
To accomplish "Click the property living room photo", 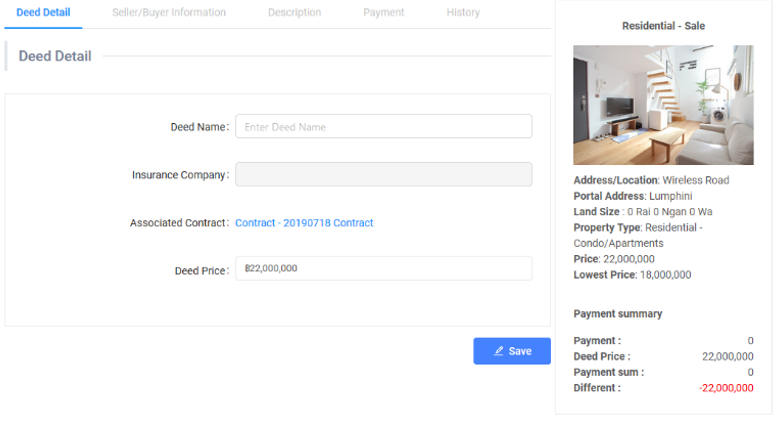I will (x=663, y=105).
